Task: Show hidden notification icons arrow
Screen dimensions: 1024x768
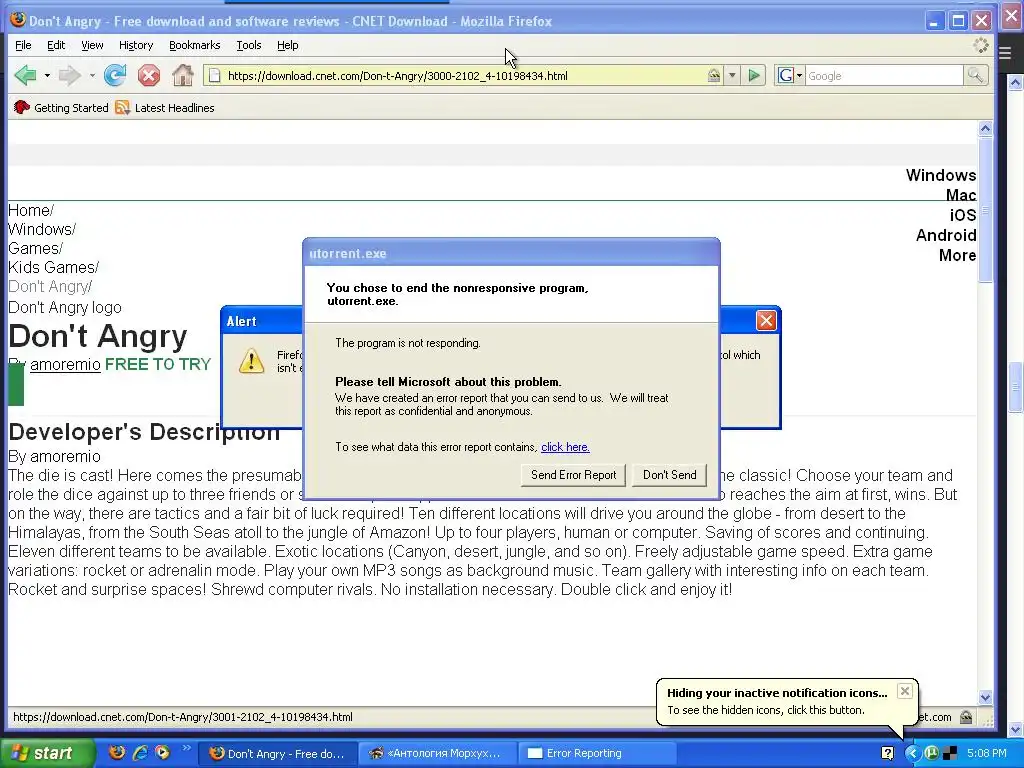Action: (912, 754)
